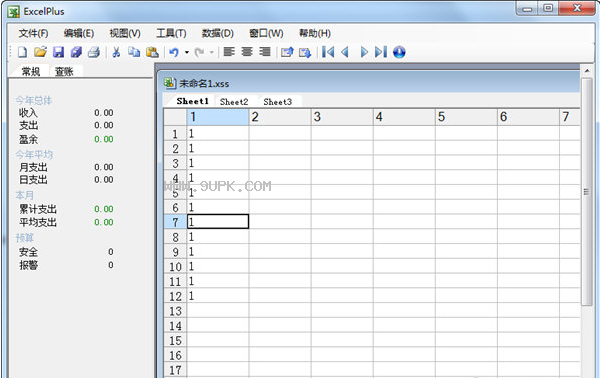Open the 视图(V) menu
600x378 pixels.
pyautogui.click(x=125, y=34)
